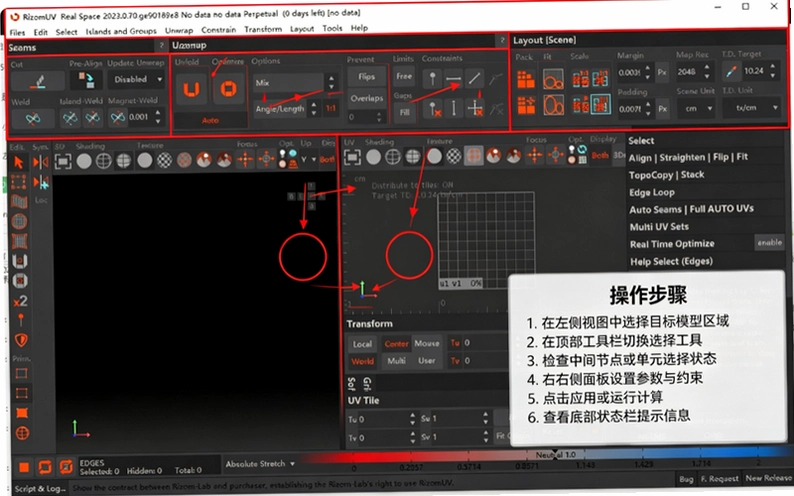
Task: Open the Absolute Stretch dropdown
Action: 260,464
